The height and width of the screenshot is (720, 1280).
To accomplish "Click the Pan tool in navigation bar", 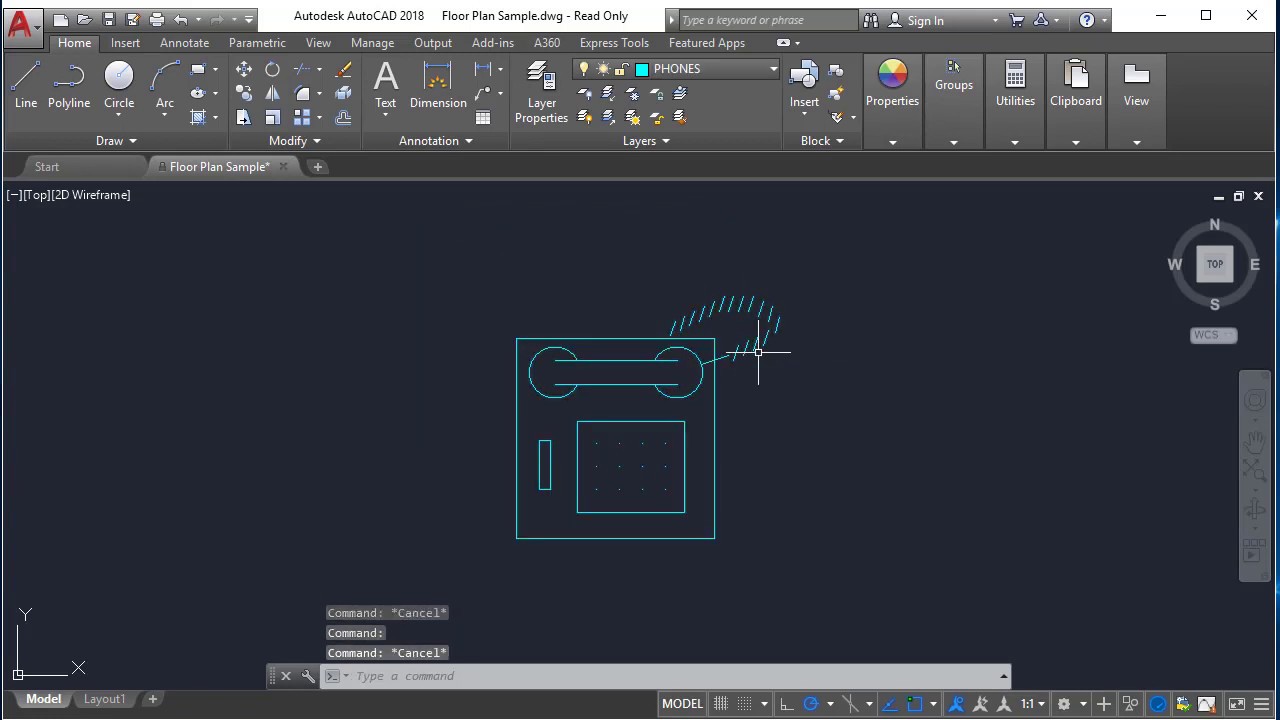I will pyautogui.click(x=1255, y=440).
